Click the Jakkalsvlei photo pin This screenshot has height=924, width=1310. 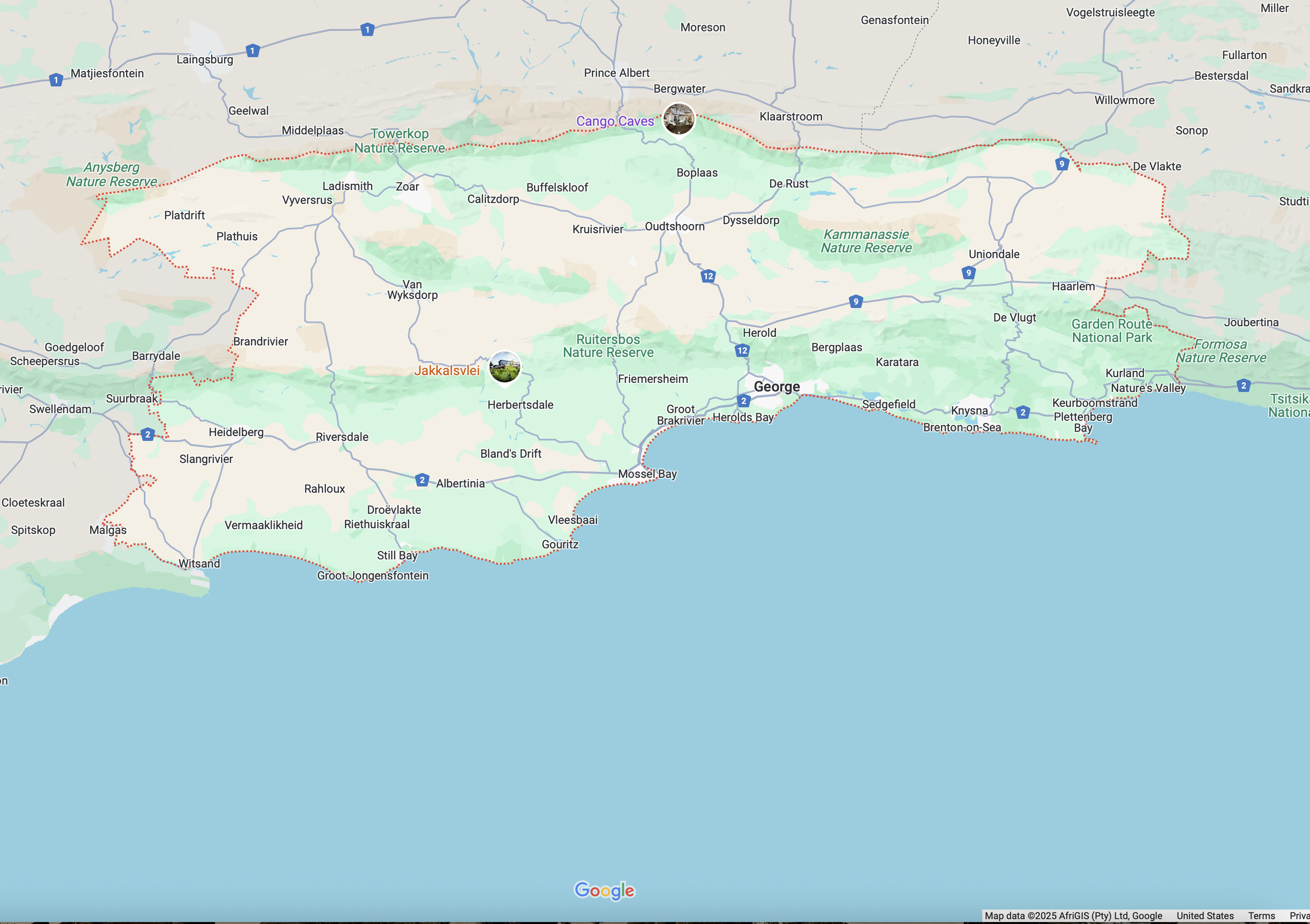(x=505, y=367)
